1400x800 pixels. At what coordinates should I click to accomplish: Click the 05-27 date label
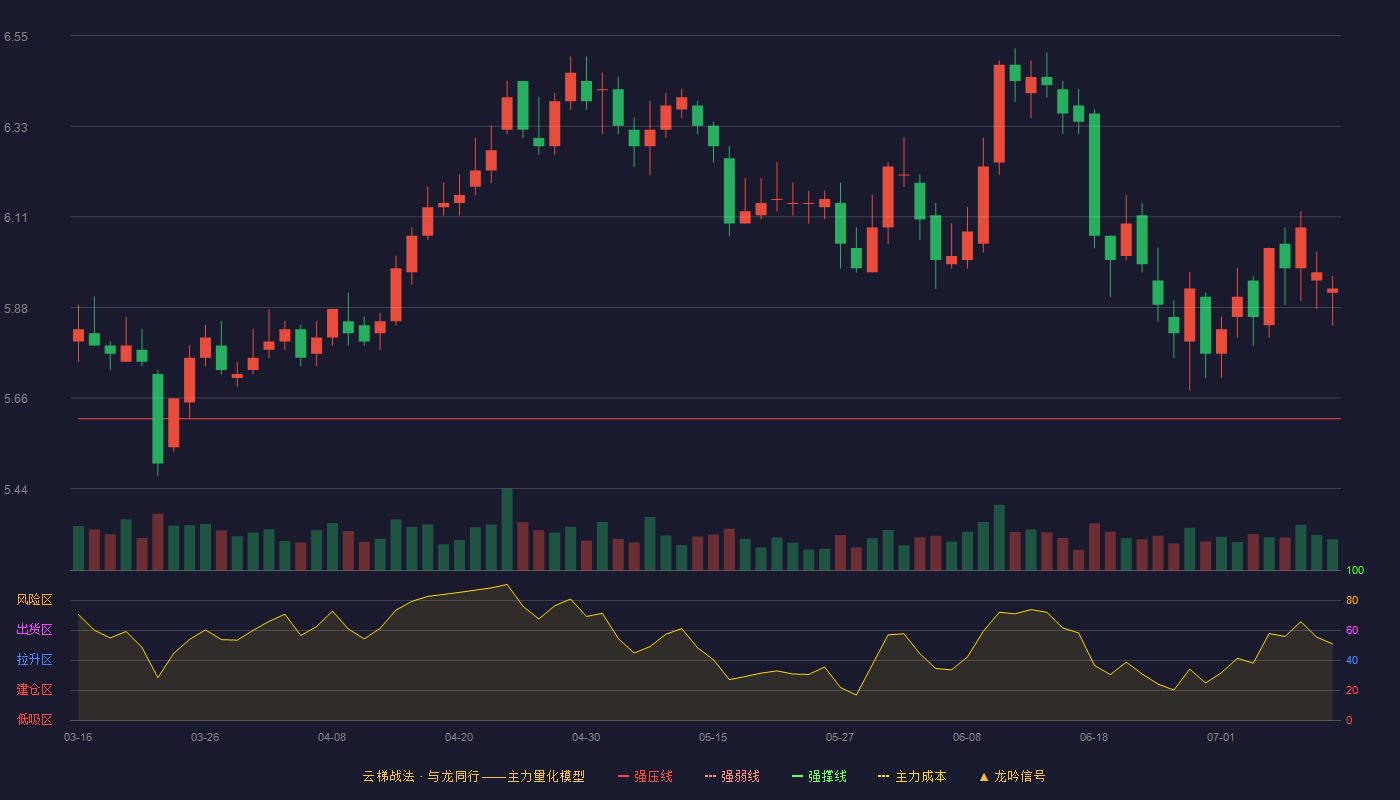[840, 737]
